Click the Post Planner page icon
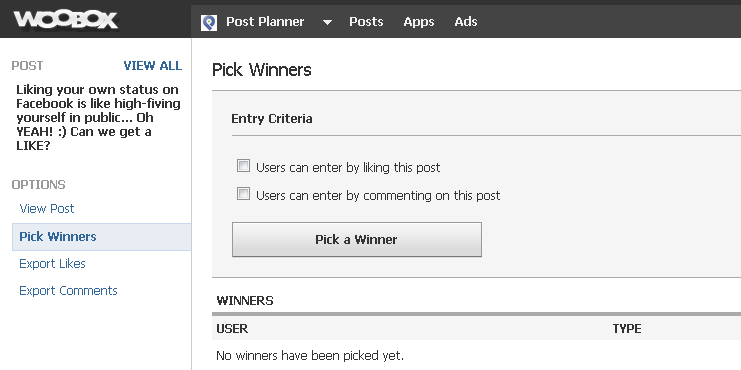Screen dimensions: 741x370 pyautogui.click(x=209, y=22)
